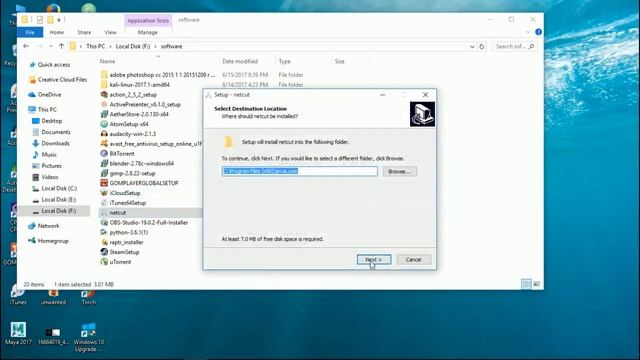The image size is (640, 360).
Task: Open the Home ribbon tab
Action: [x=57, y=32]
